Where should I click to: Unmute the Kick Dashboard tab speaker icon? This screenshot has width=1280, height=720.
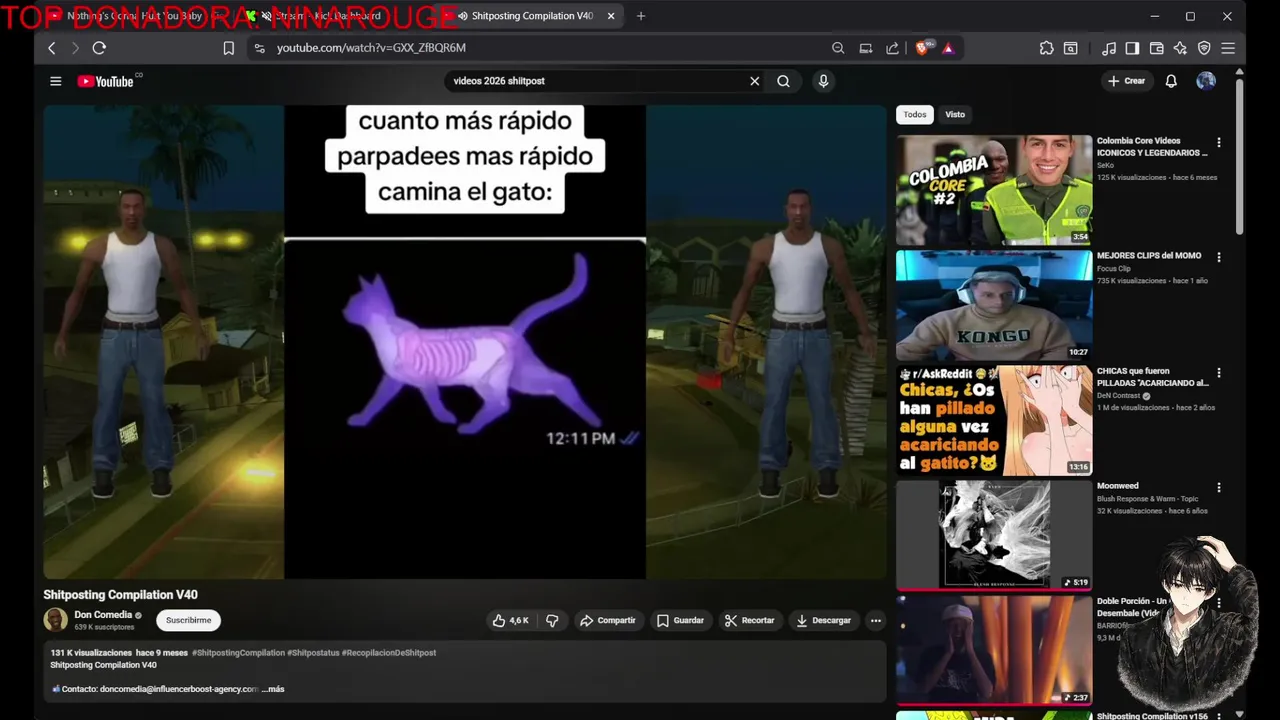(x=267, y=16)
